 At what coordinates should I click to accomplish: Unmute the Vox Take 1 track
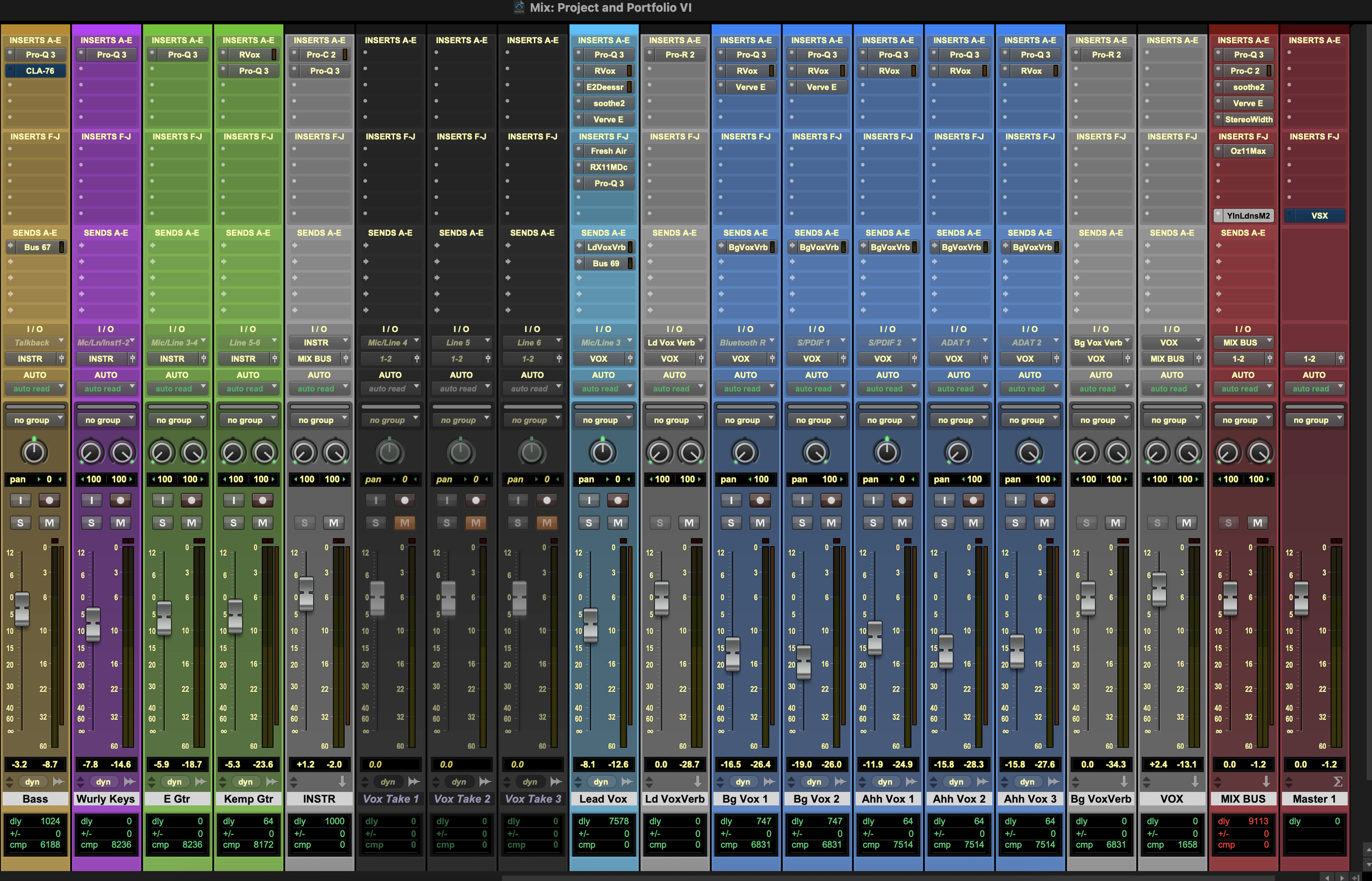[404, 523]
